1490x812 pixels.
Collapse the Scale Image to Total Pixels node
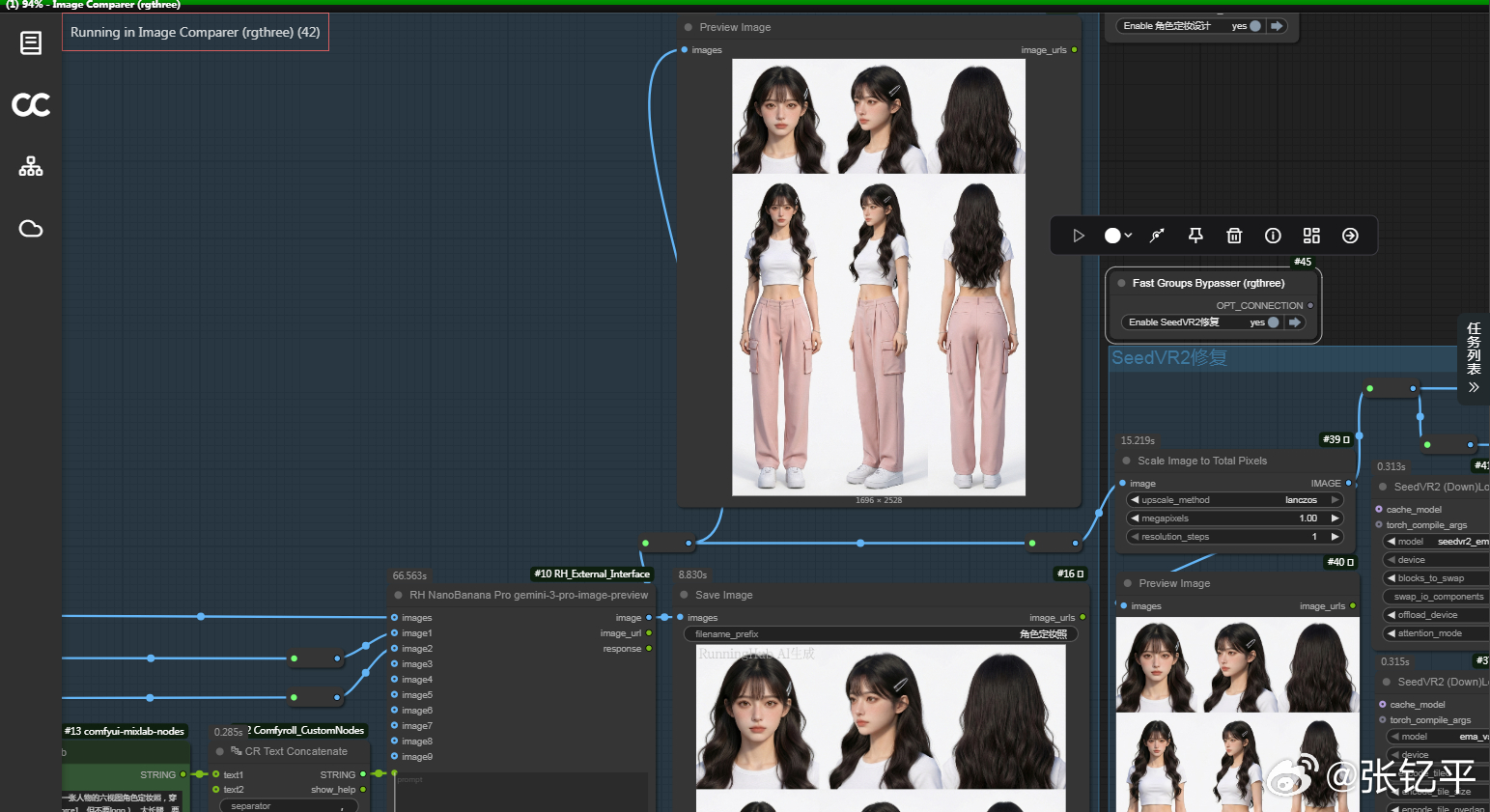tap(1126, 462)
